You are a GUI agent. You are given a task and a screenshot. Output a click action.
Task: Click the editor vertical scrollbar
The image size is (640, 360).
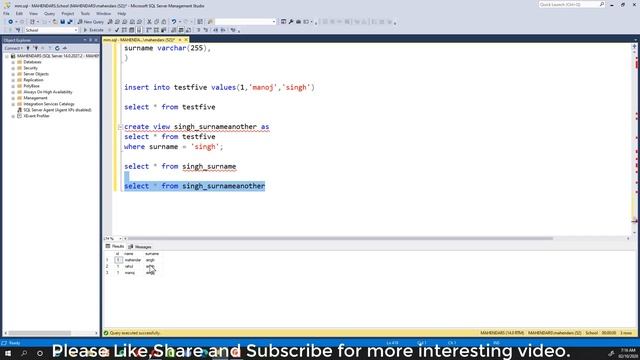pyautogui.click(x=634, y=139)
